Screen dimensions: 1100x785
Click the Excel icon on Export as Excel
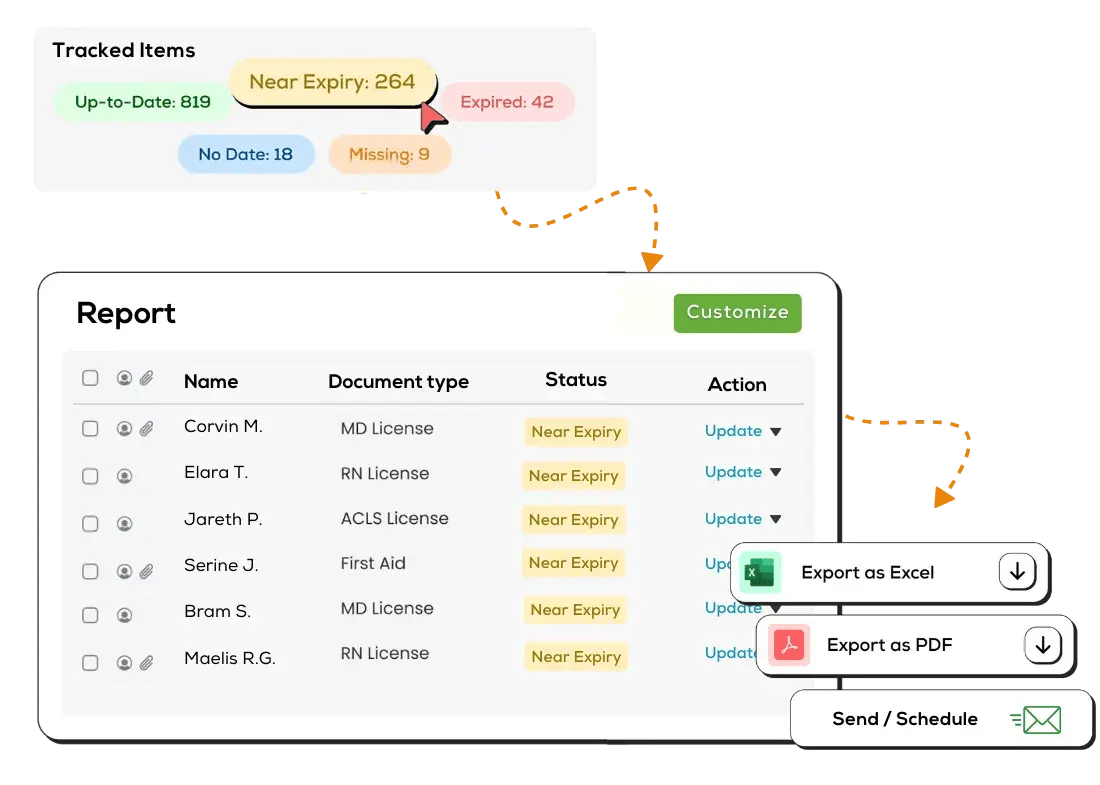click(760, 572)
